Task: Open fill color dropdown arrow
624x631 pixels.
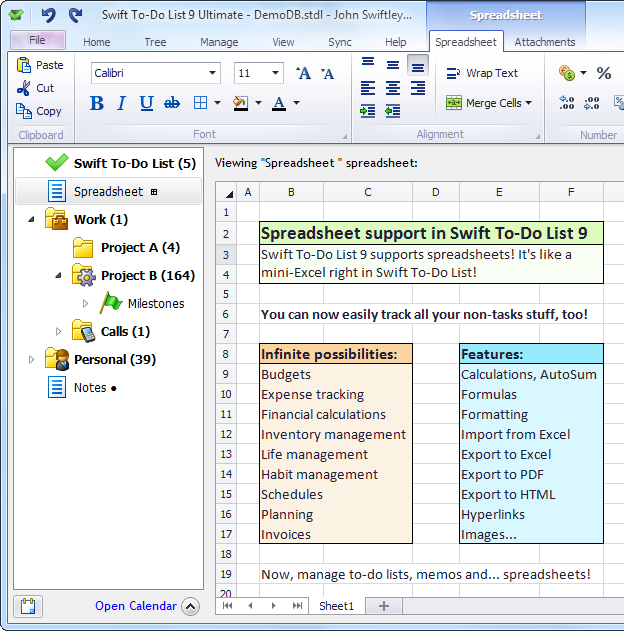Action: 258,103
